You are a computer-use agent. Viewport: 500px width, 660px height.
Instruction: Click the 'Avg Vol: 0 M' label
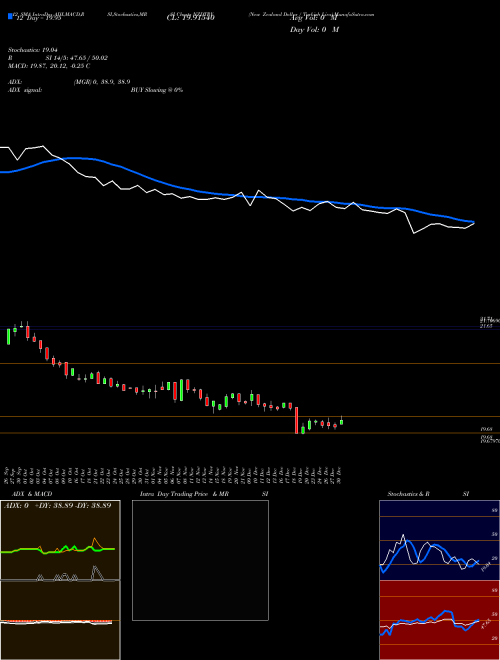coord(314,18)
